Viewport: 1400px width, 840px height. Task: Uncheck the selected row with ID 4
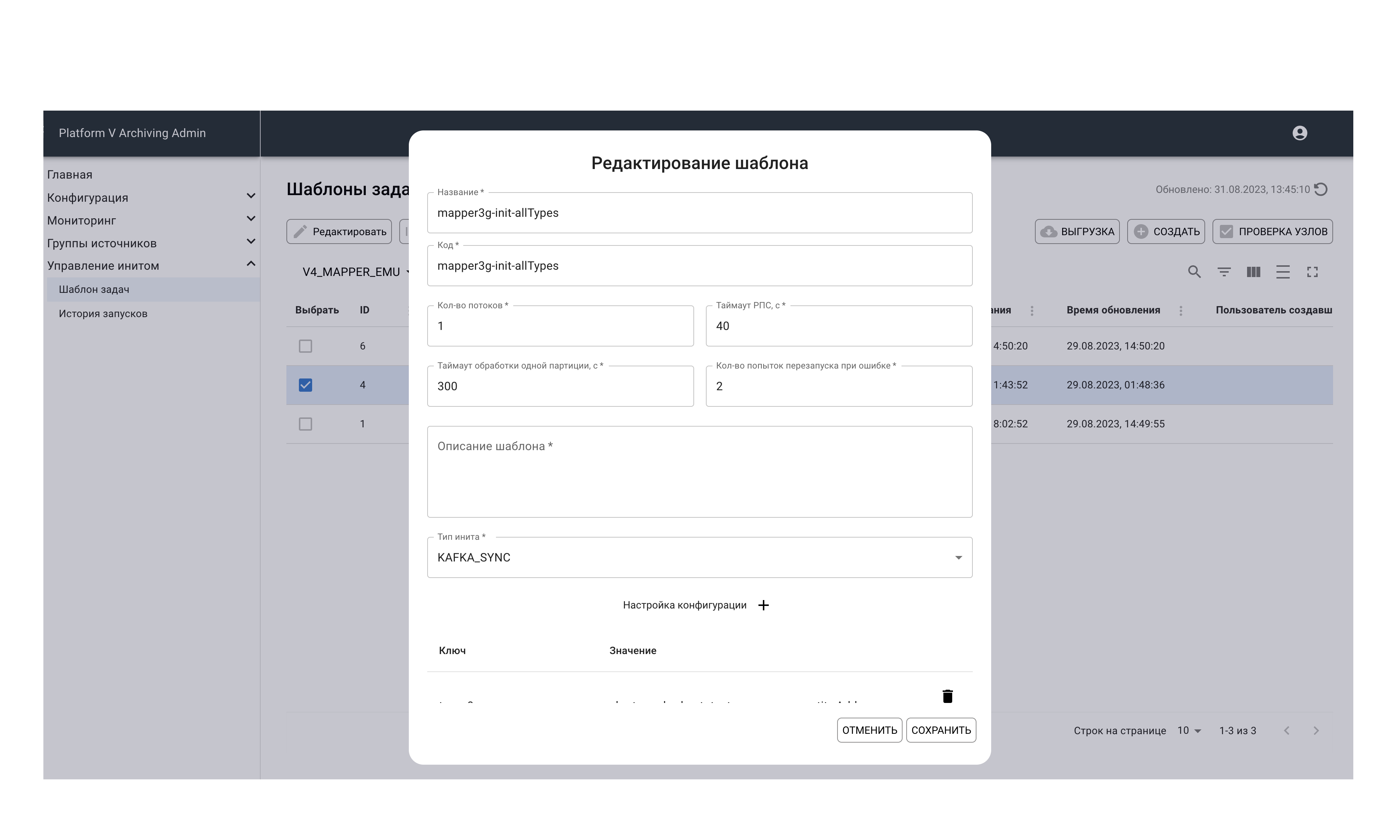coord(305,385)
